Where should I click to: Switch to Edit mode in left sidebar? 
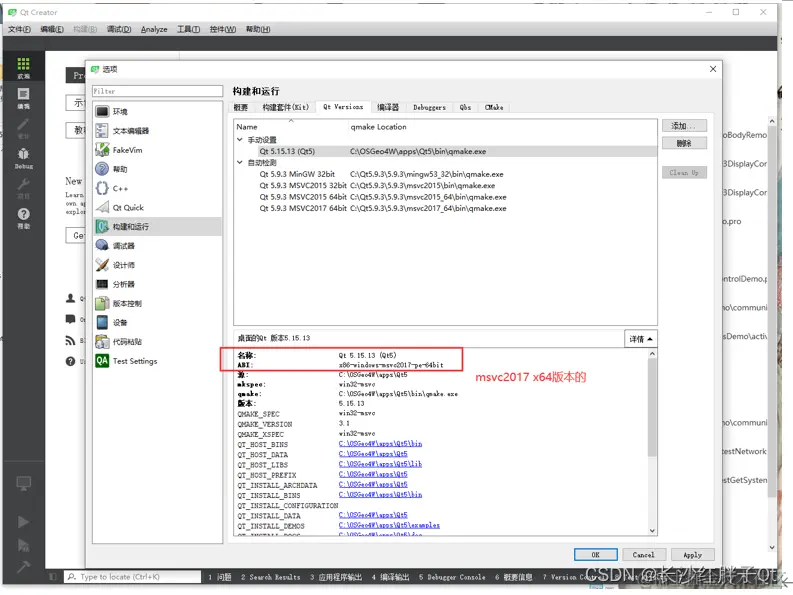tap(23, 98)
